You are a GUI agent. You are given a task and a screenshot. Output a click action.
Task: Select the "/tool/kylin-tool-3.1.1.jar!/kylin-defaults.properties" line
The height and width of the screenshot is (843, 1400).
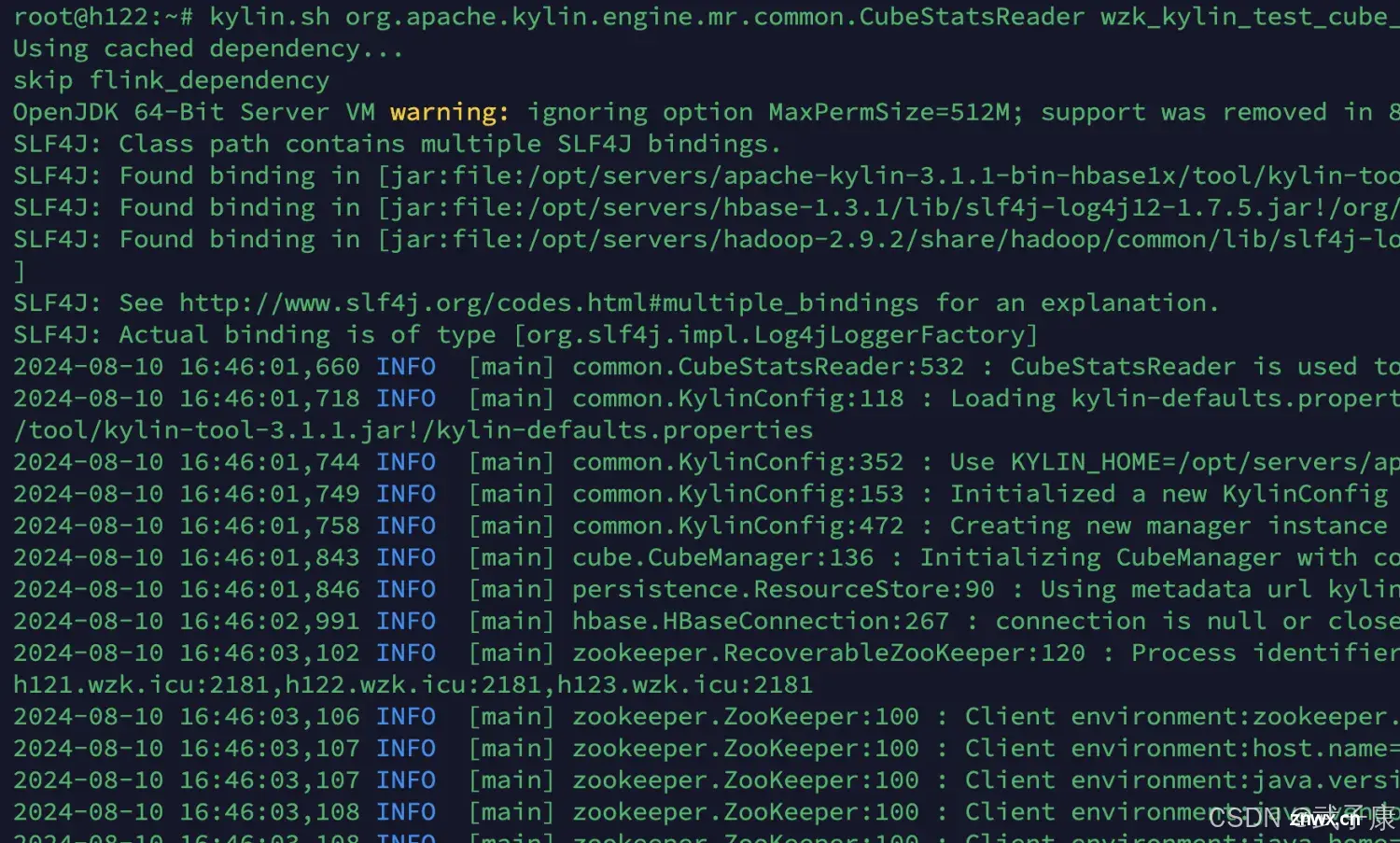[413, 430]
